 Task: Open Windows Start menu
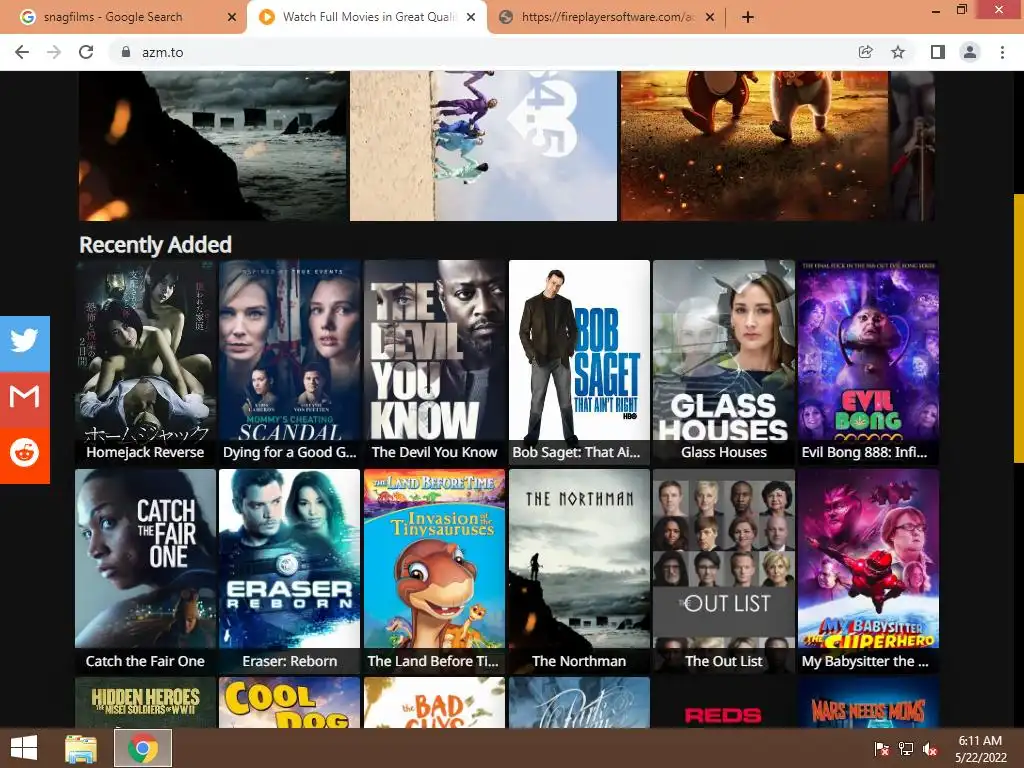[x=24, y=748]
